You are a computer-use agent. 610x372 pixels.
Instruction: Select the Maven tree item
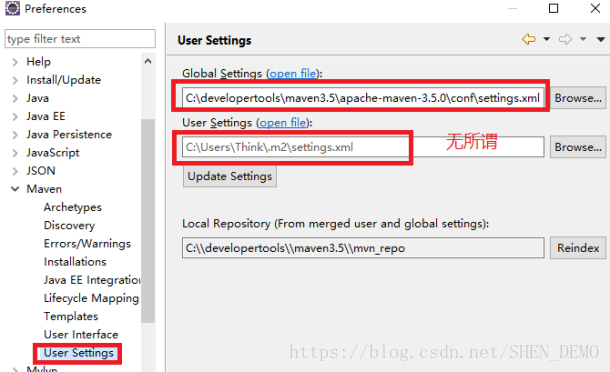pos(44,189)
